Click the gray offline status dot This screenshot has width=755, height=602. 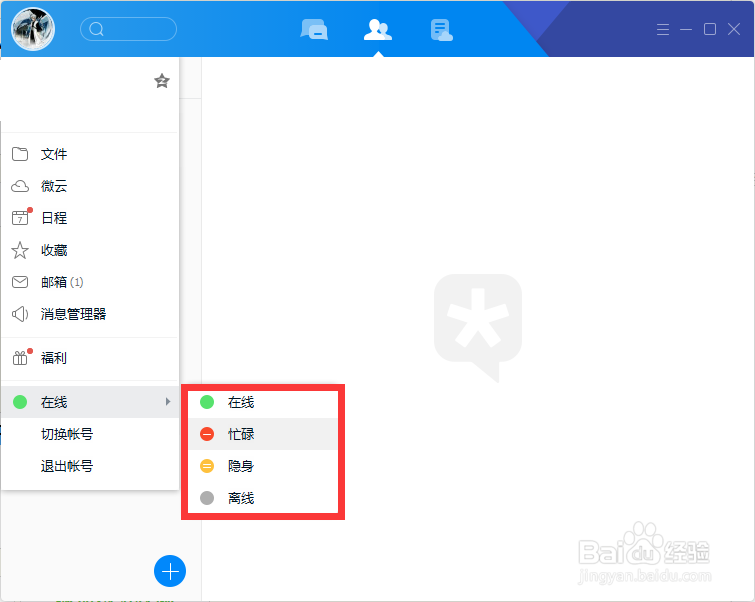(207, 498)
